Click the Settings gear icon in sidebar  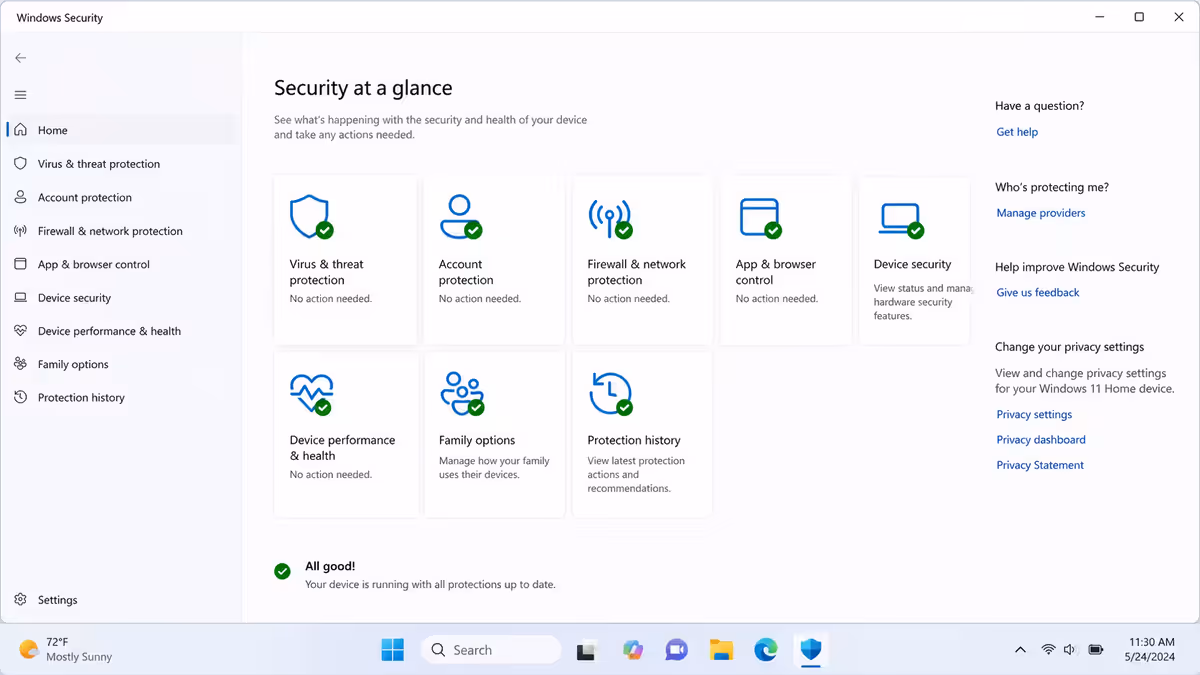coord(20,600)
